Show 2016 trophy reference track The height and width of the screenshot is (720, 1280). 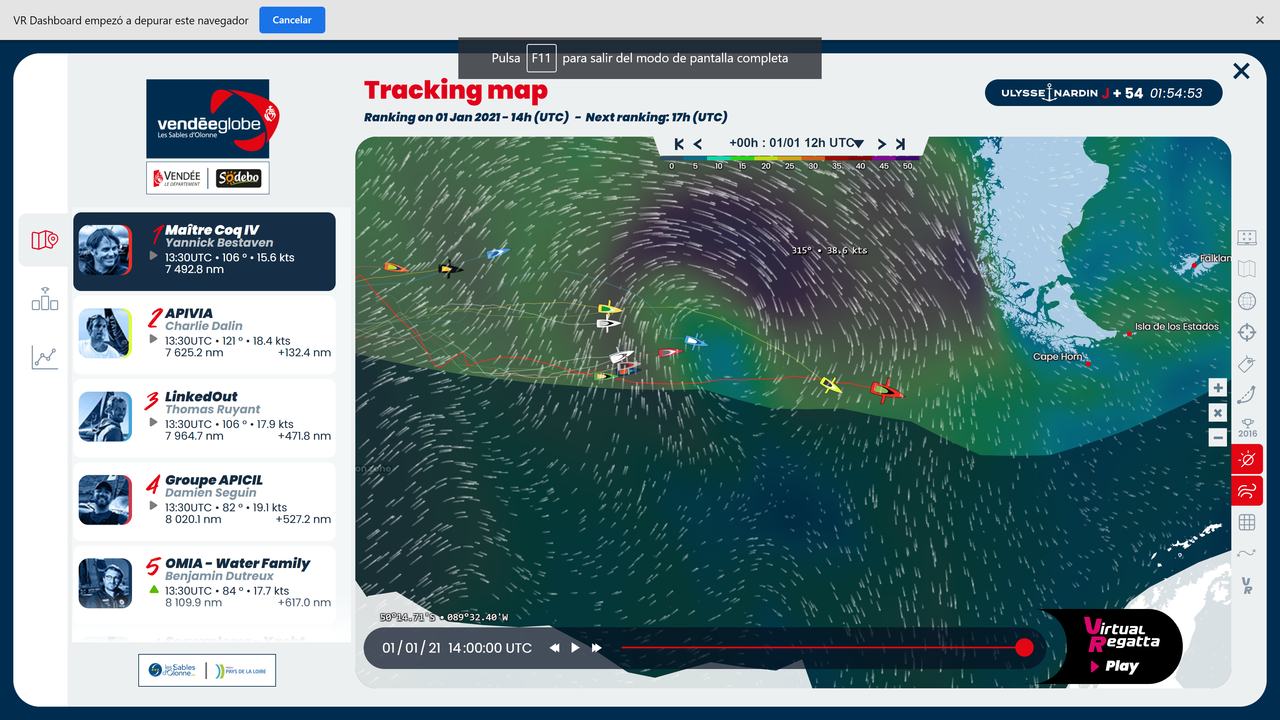pyautogui.click(x=1247, y=427)
